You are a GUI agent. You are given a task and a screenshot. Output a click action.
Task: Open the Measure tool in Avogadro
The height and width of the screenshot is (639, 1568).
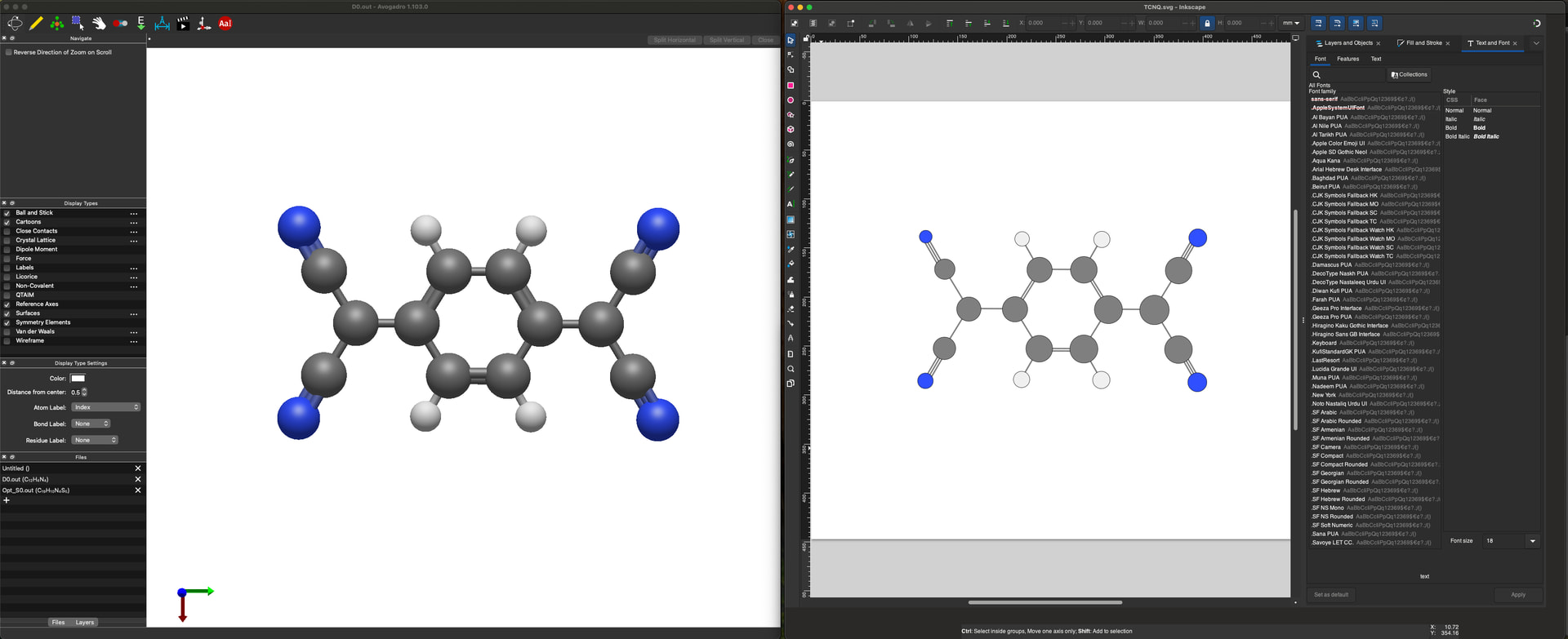pyautogui.click(x=162, y=24)
